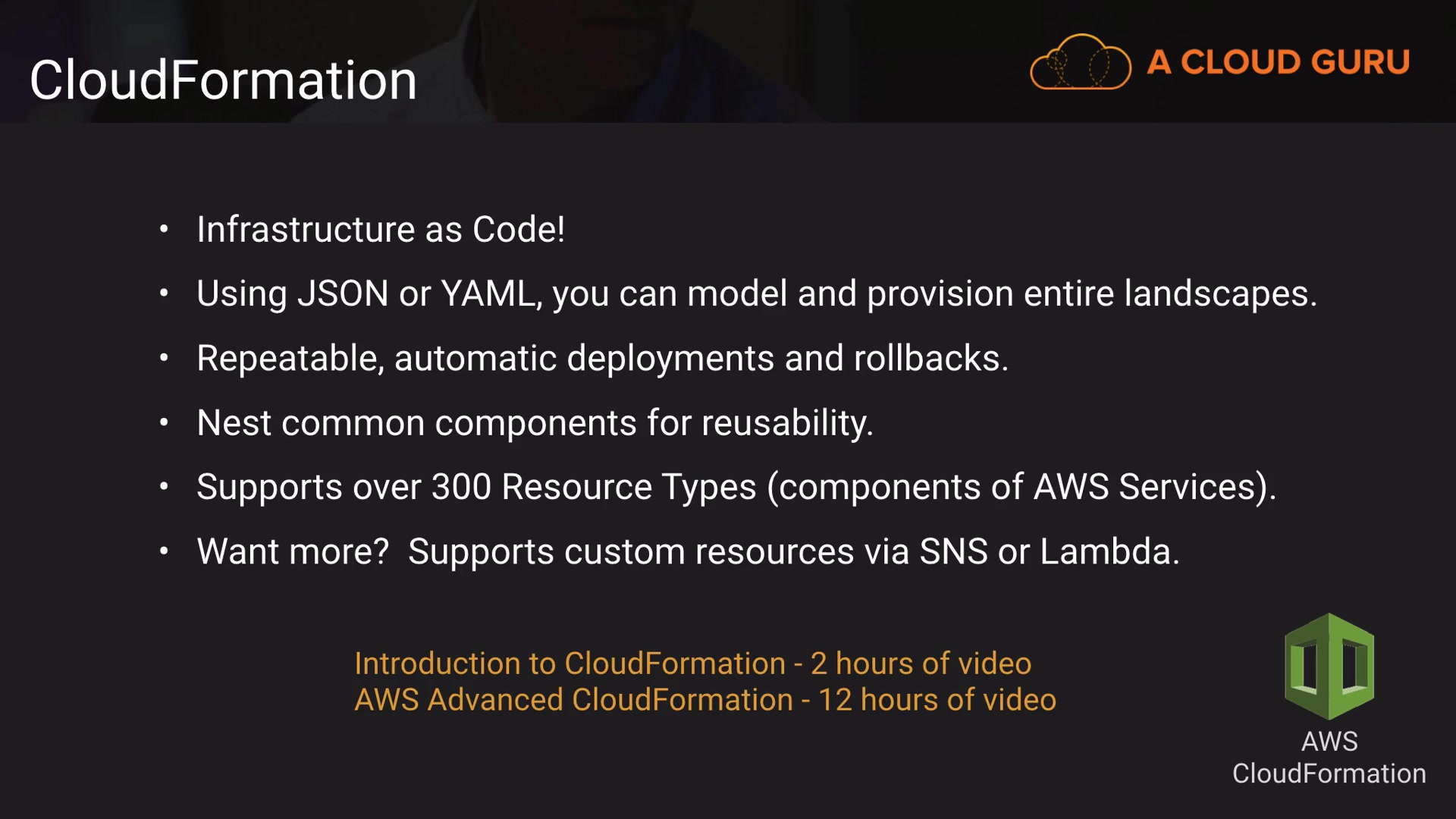This screenshot has height=819, width=1456.
Task: Click the green AWS CloudFormation service icon
Action: [1329, 667]
